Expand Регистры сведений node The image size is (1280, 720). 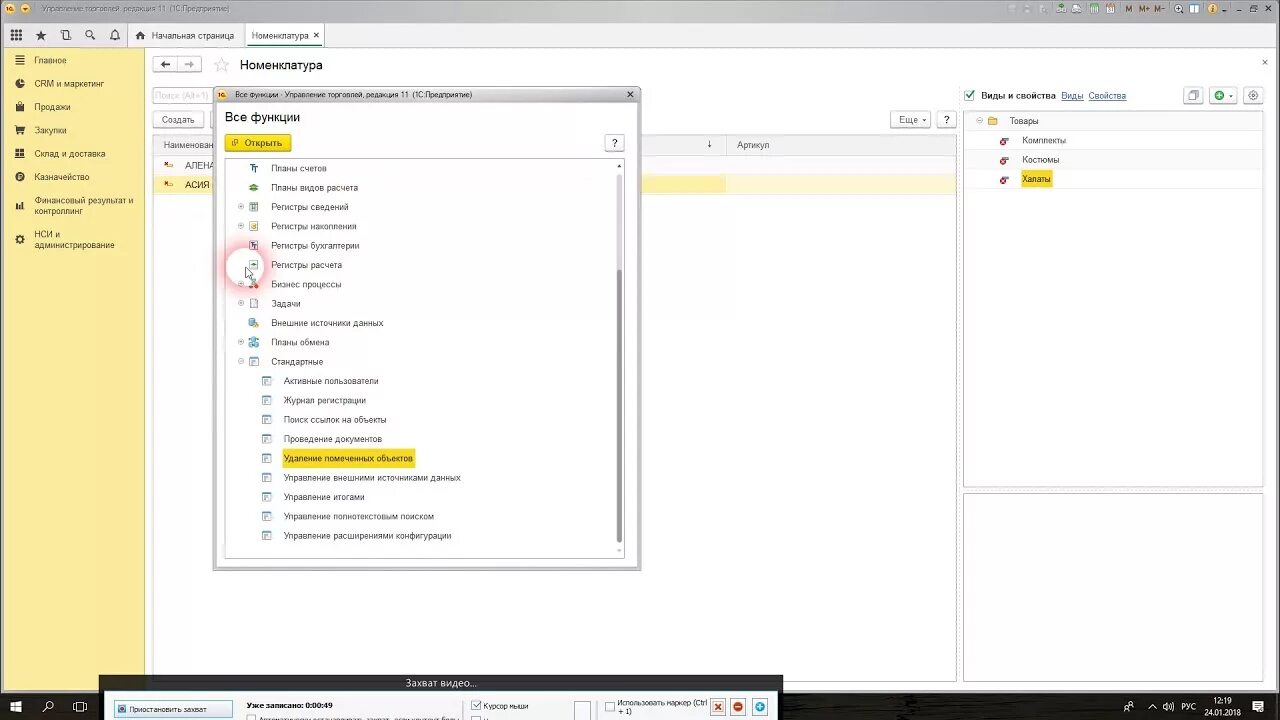[241, 207]
